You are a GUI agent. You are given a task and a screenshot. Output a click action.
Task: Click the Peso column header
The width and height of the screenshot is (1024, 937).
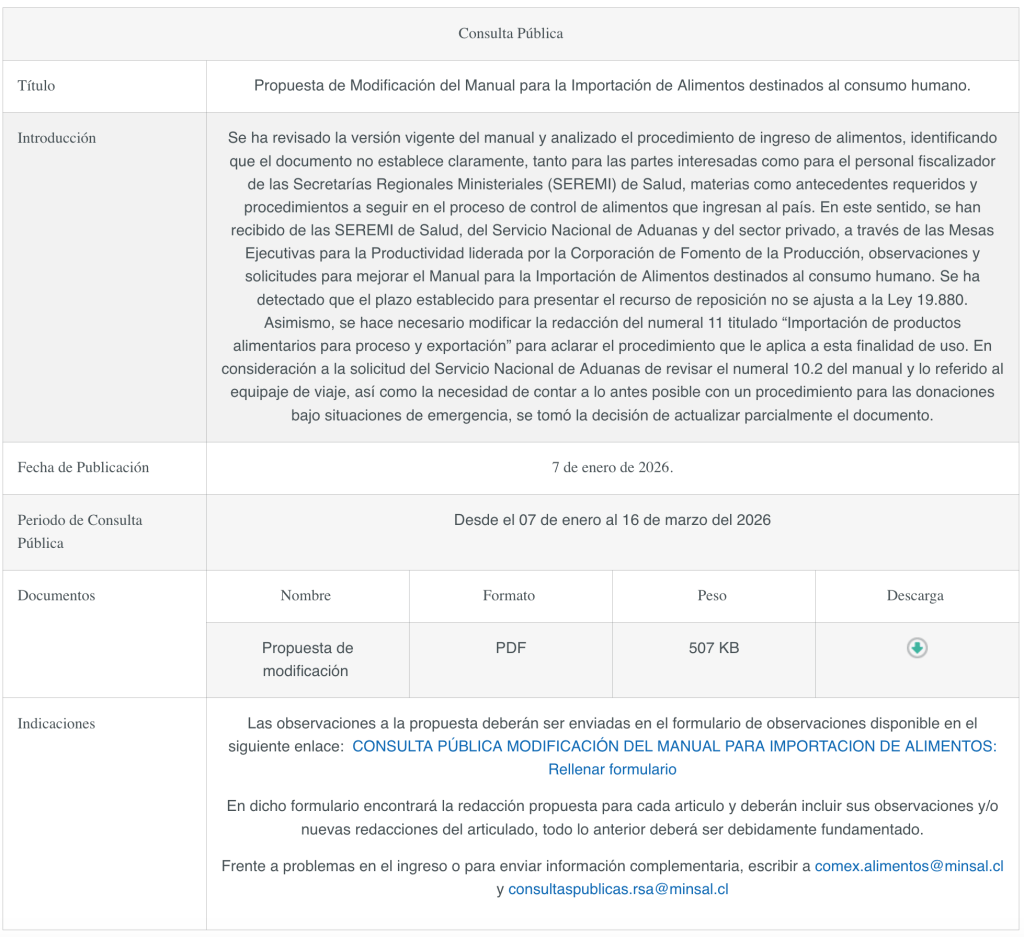[x=712, y=595]
